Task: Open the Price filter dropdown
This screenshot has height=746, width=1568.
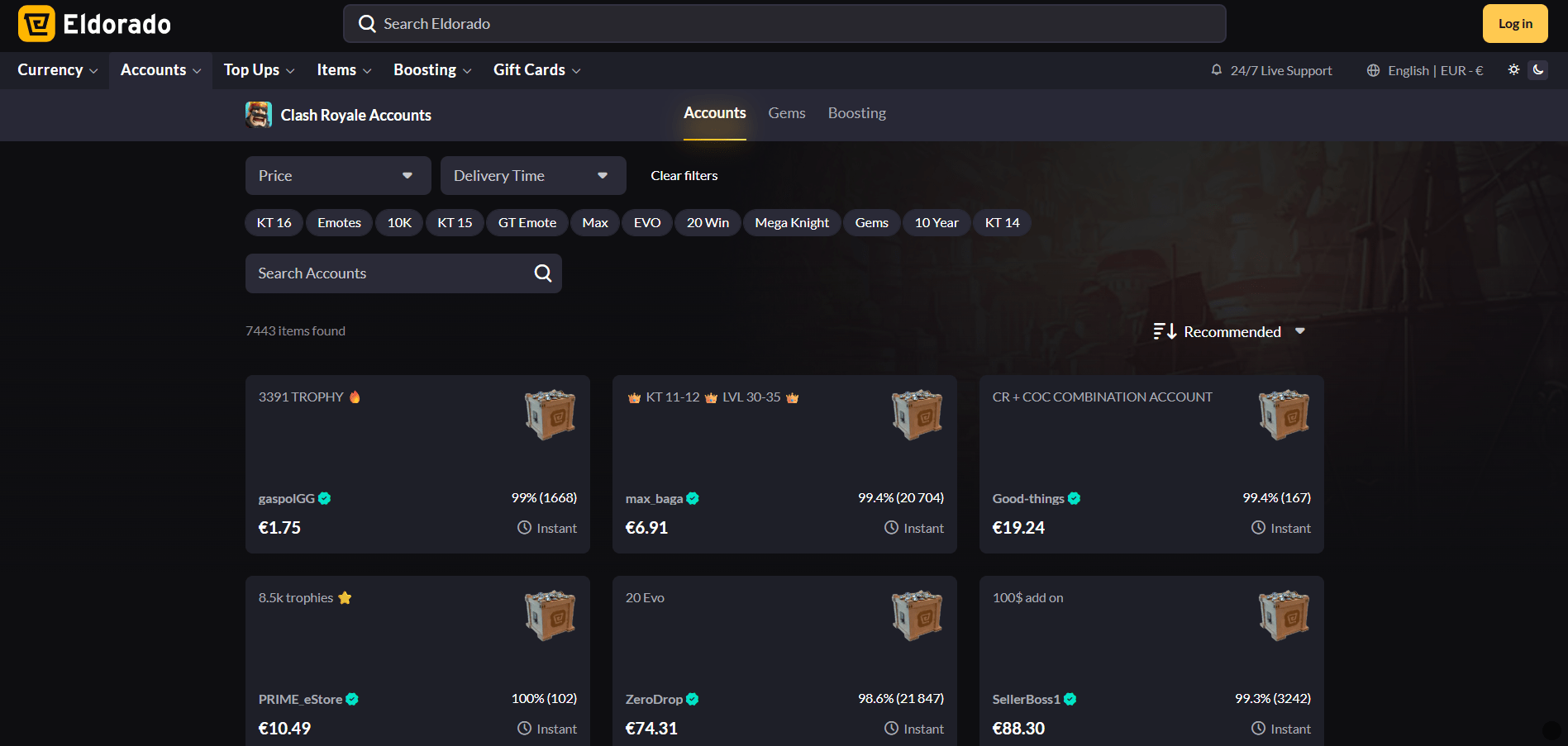Action: coord(338,176)
